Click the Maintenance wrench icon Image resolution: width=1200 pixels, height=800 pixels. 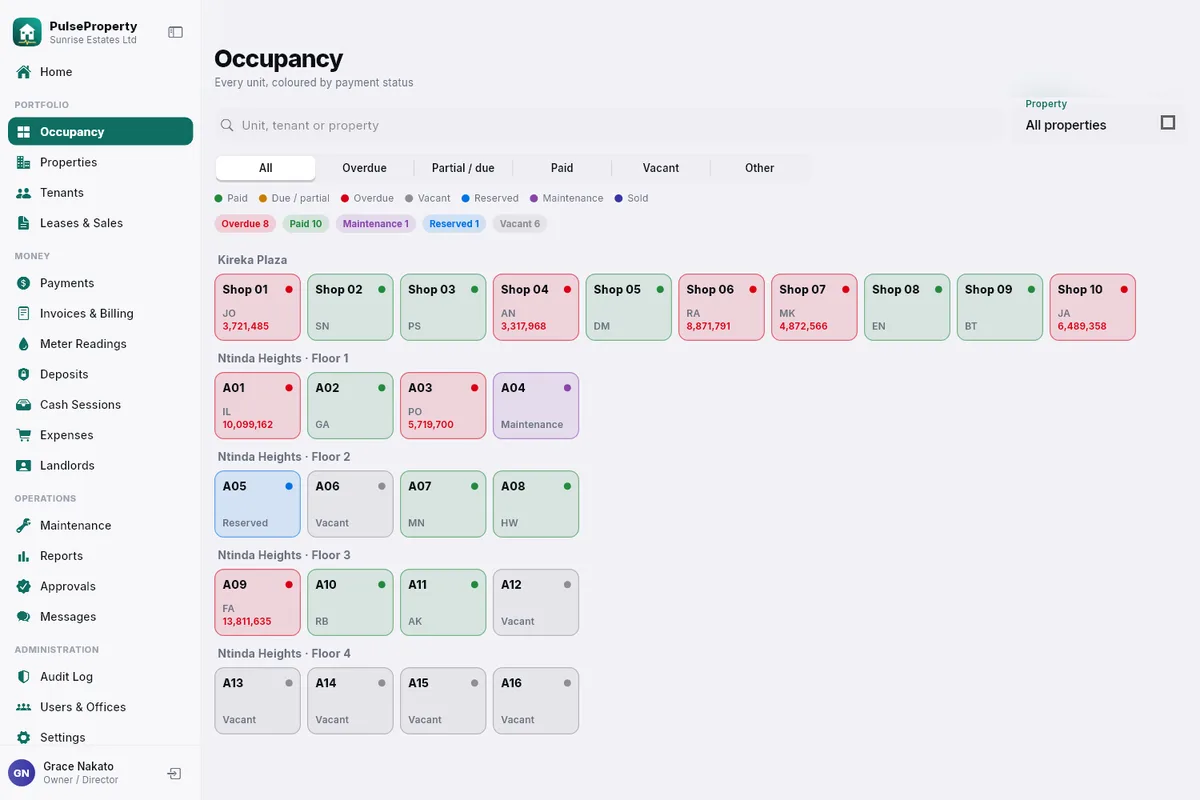coord(23,526)
